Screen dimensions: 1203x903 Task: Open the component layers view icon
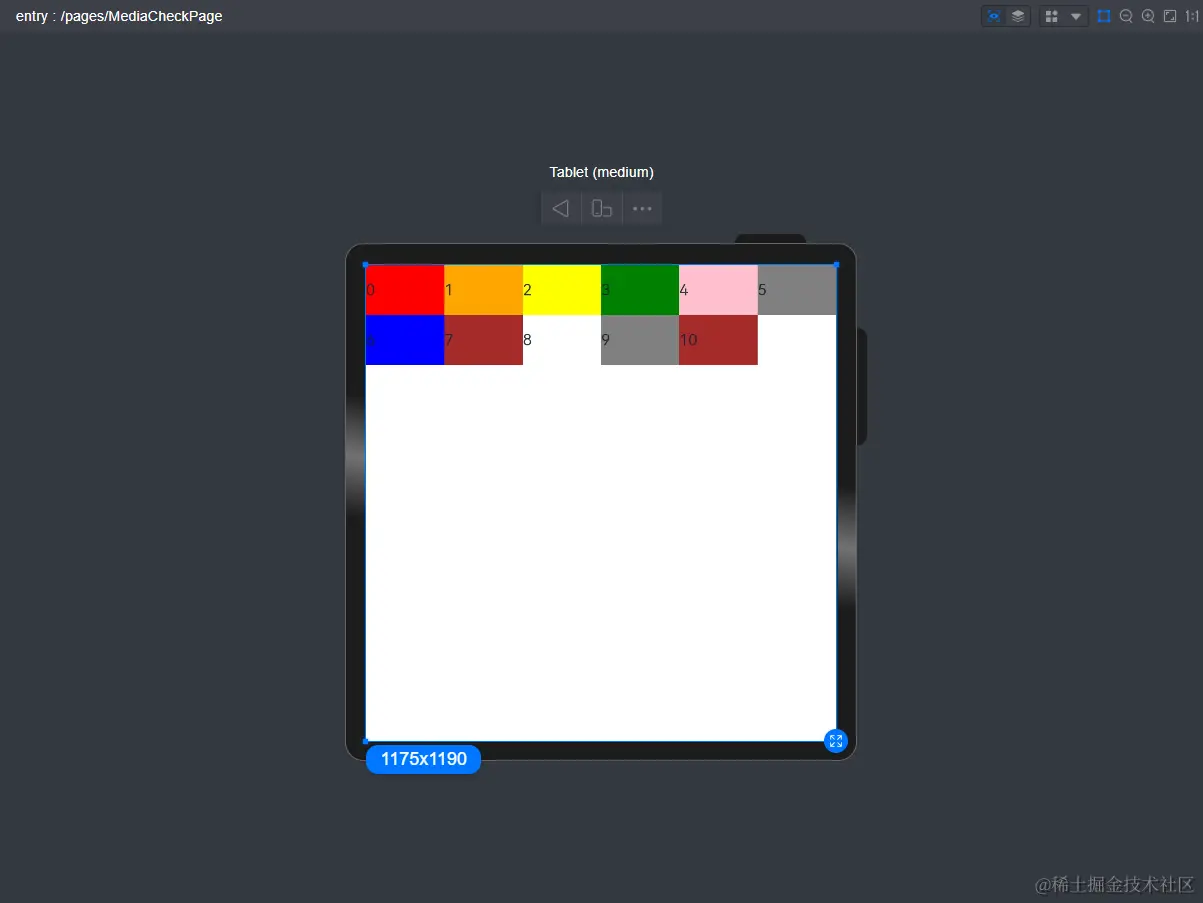tap(1018, 16)
